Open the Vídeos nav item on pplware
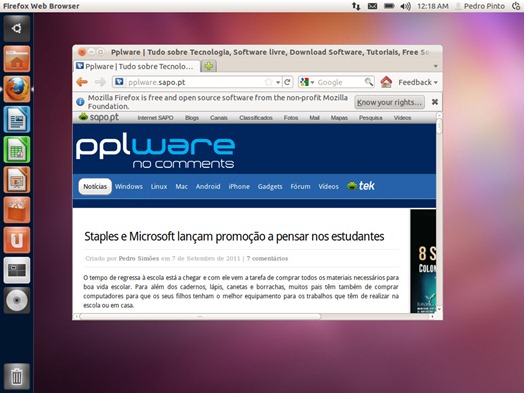The width and height of the screenshot is (524, 393). coord(328,186)
